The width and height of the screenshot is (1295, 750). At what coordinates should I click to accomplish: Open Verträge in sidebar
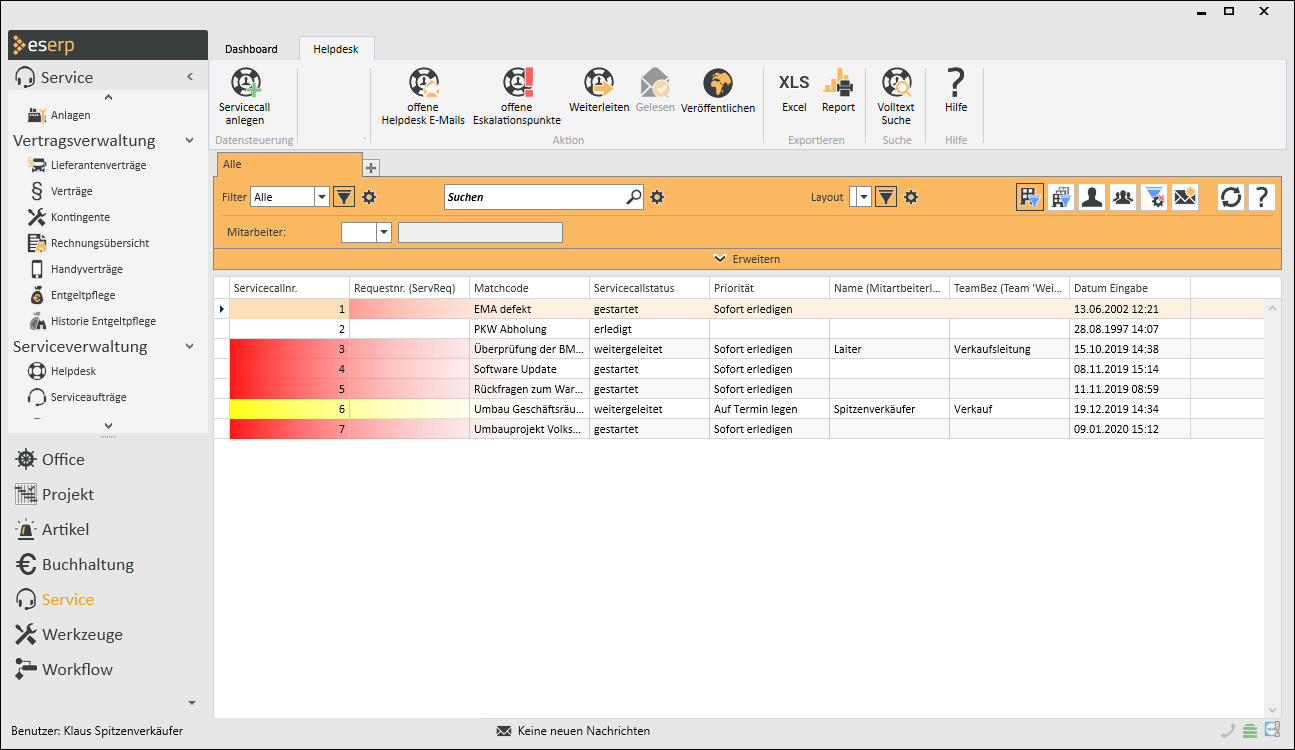71,191
